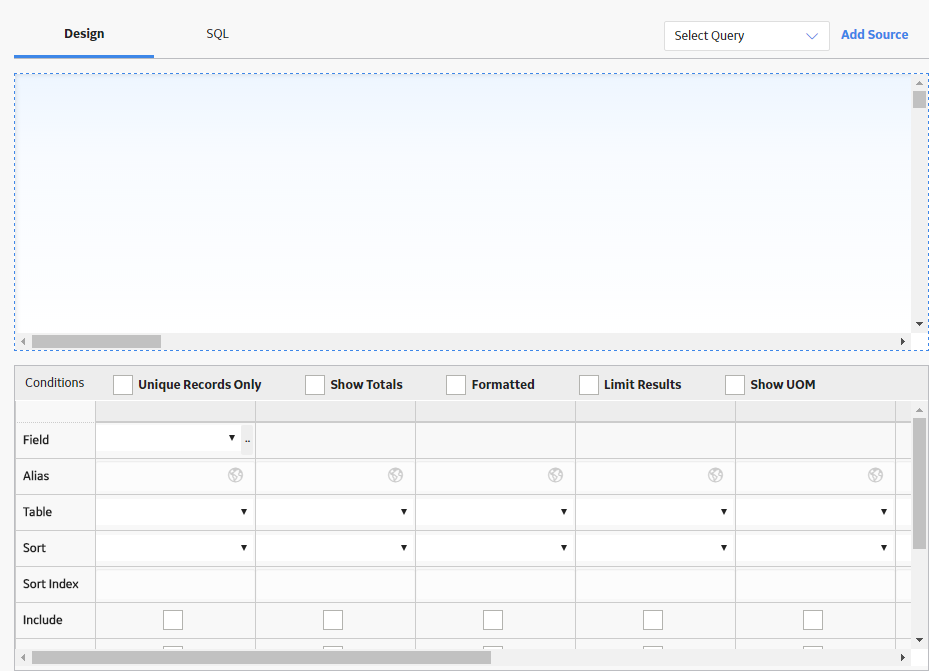
Task: Check Include box in fourth column
Action: click(653, 620)
